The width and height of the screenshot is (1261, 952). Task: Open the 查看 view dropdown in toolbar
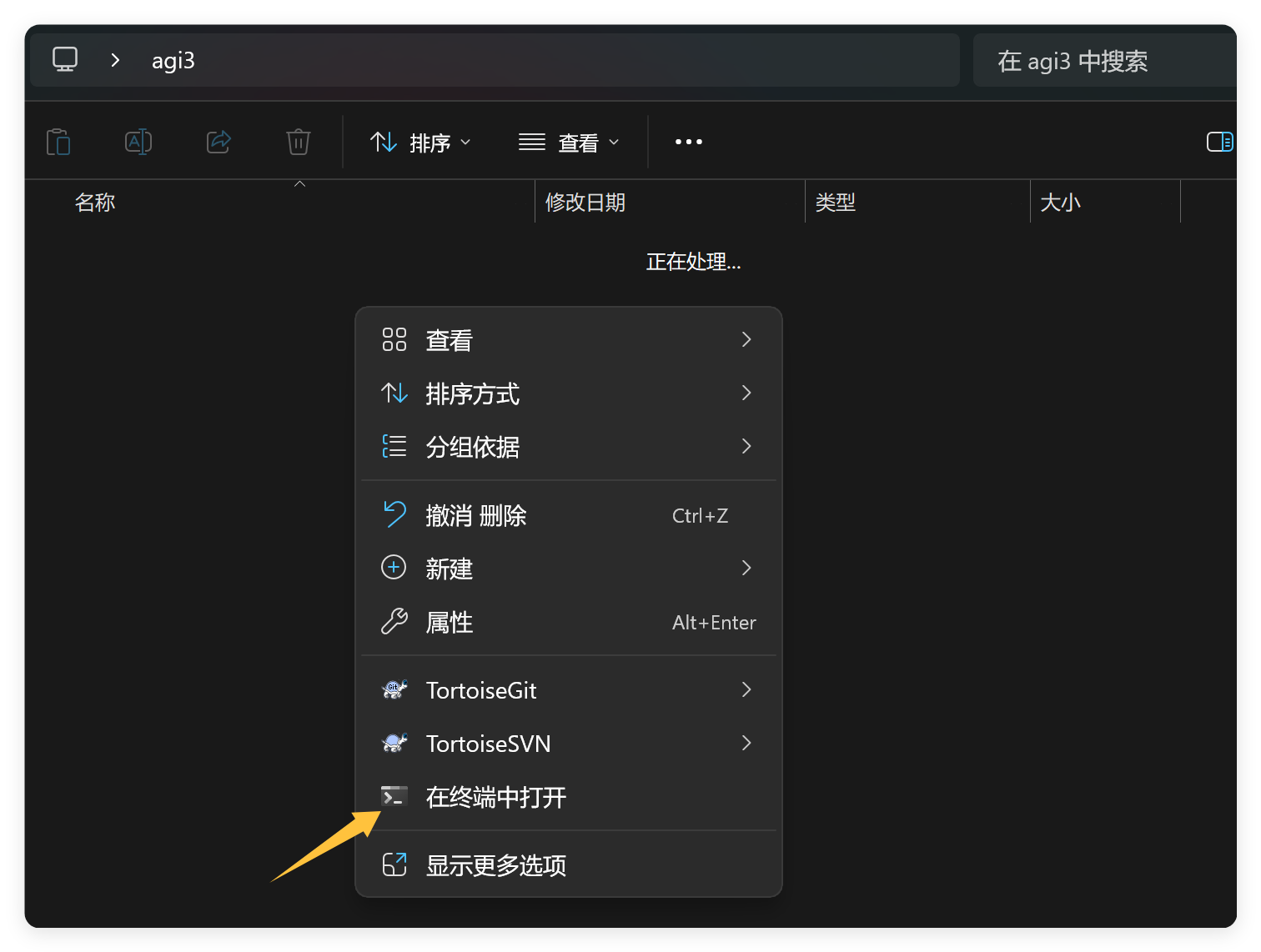coord(569,143)
